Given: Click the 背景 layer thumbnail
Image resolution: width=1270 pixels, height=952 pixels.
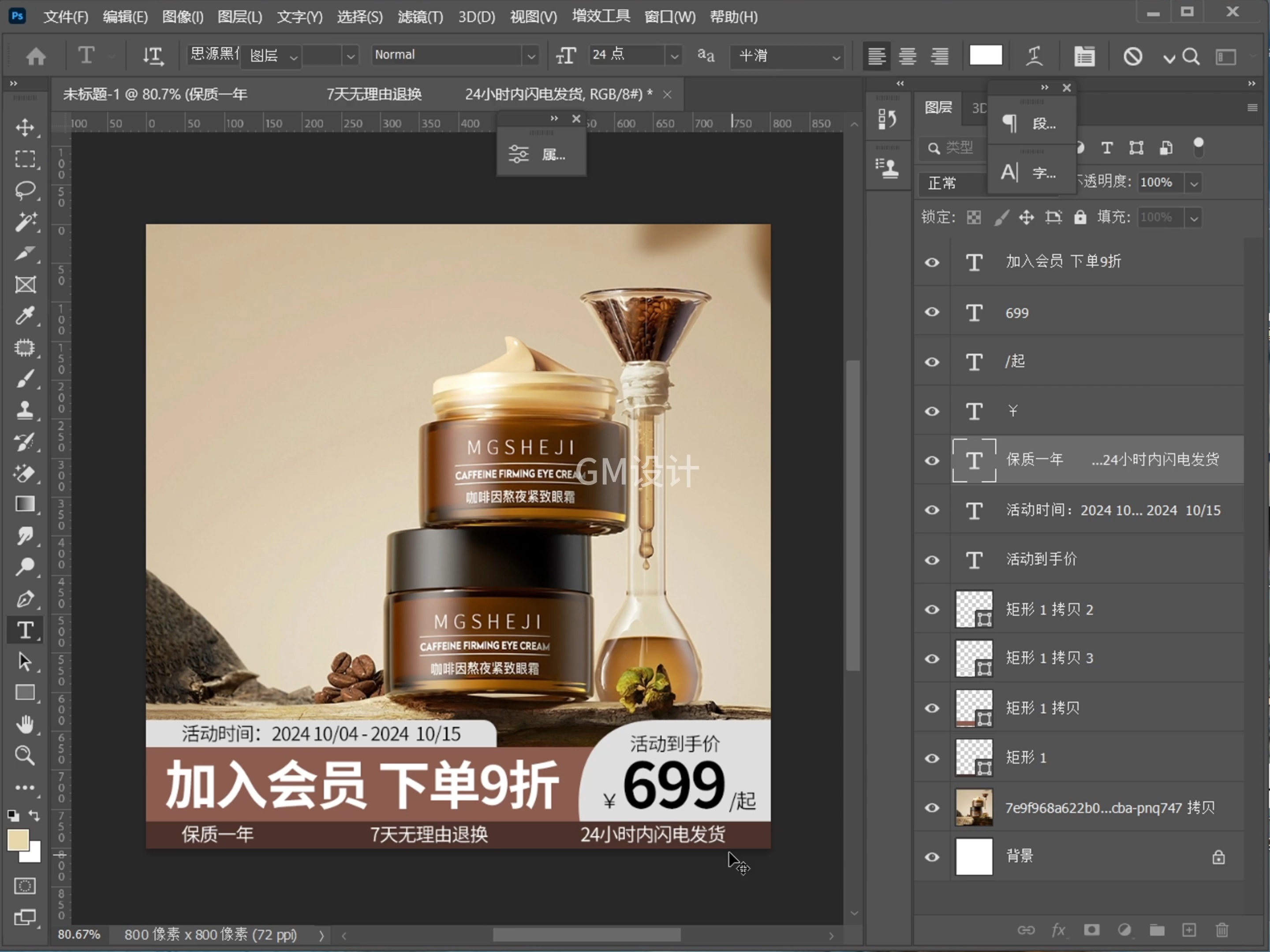Looking at the screenshot, I should (974, 856).
